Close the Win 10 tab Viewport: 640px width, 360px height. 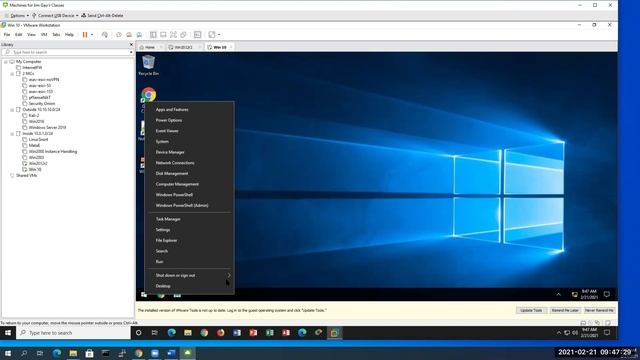231,47
